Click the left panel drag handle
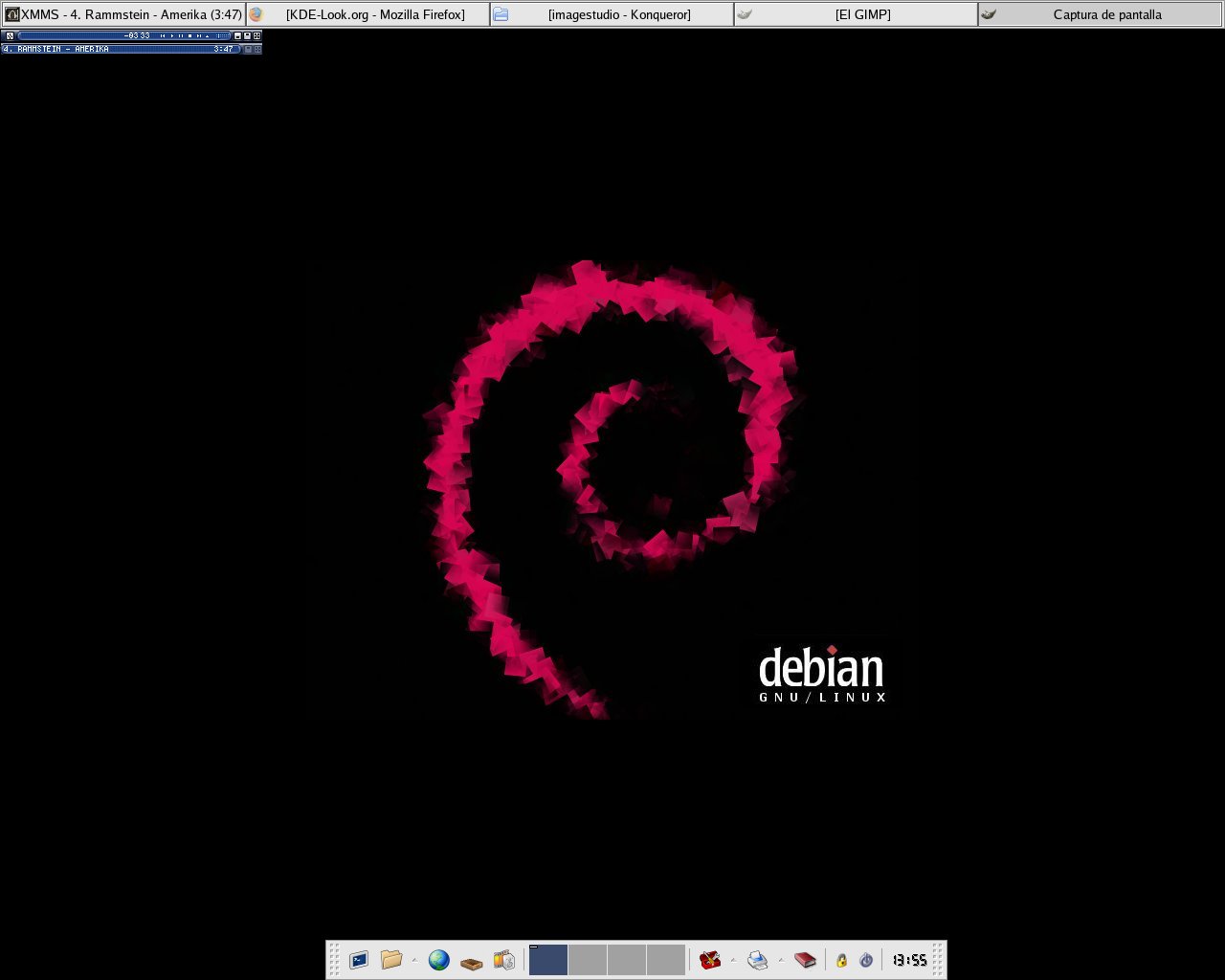This screenshot has height=980, width=1225. tap(334, 960)
